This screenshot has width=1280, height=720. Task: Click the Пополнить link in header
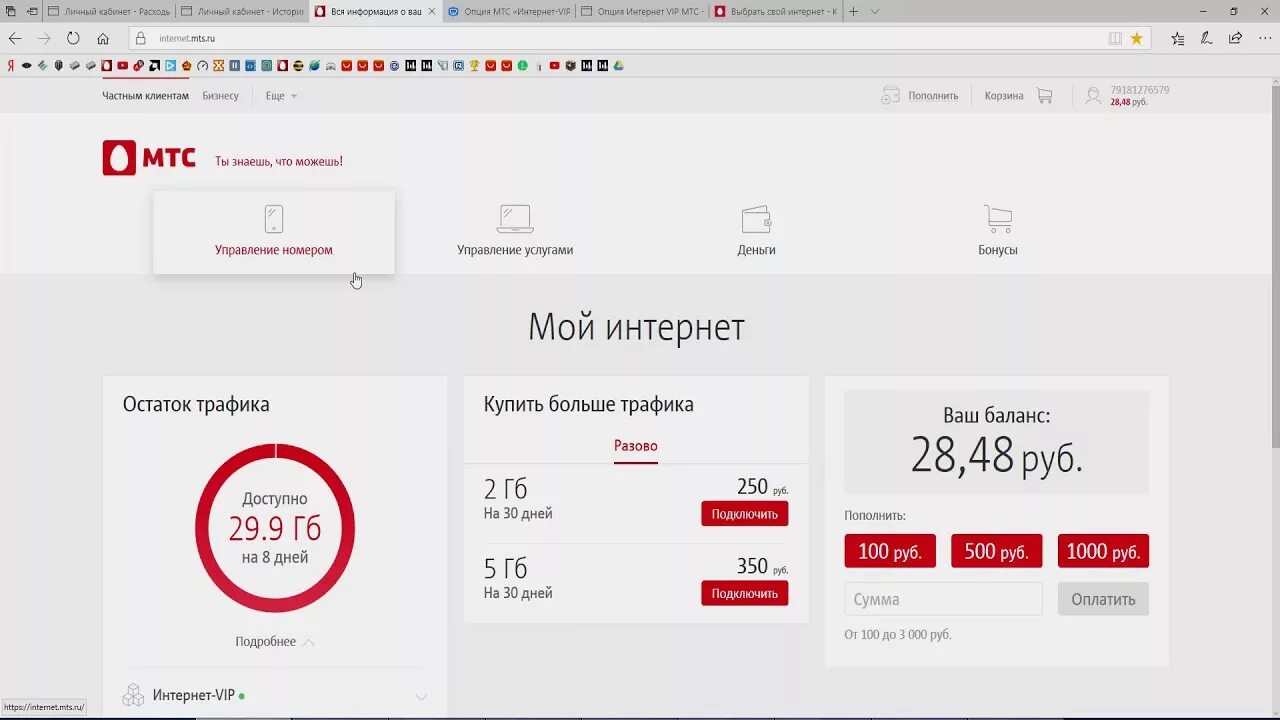pyautogui.click(x=933, y=96)
